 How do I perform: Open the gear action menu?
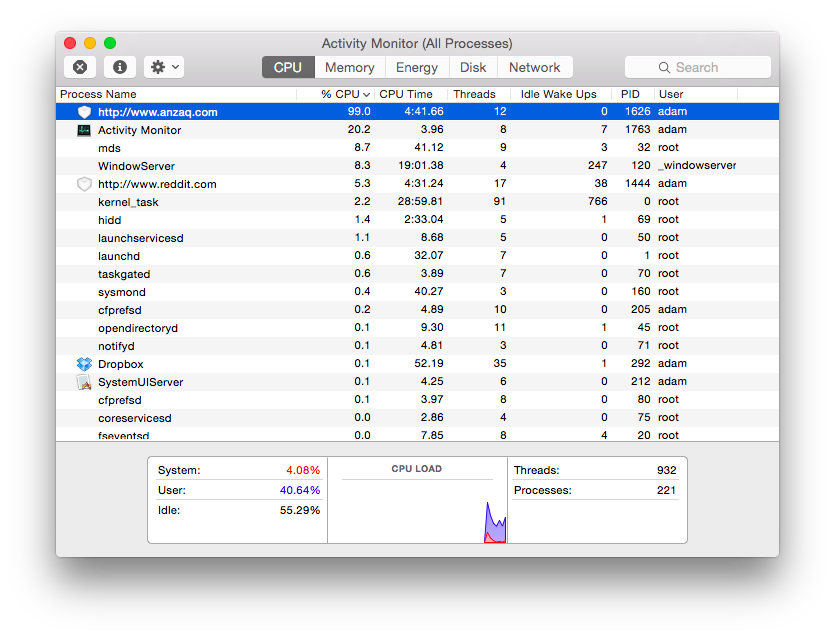click(x=164, y=67)
